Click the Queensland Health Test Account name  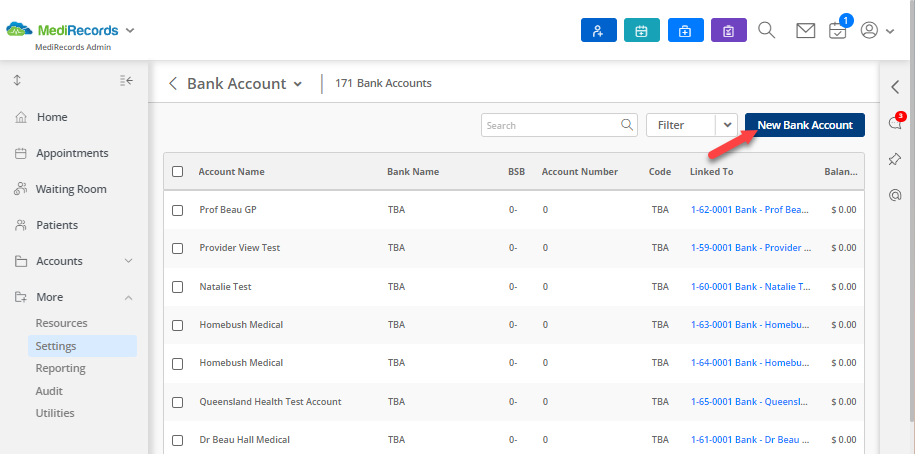(270, 401)
